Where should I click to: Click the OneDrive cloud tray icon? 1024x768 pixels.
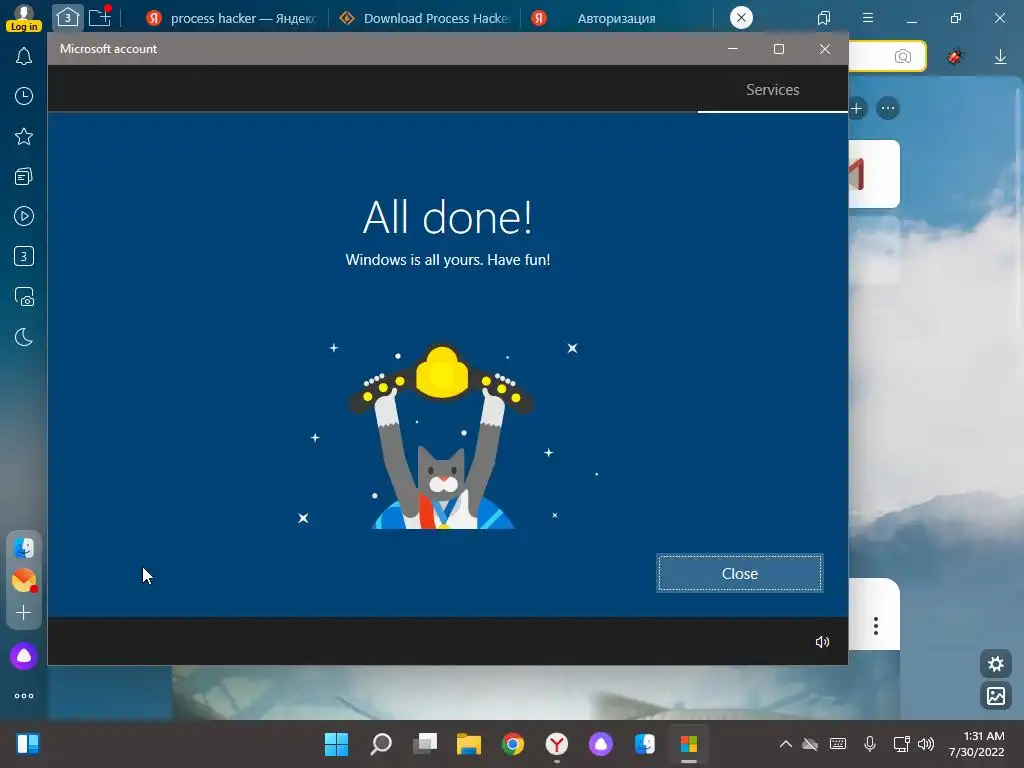[810, 744]
